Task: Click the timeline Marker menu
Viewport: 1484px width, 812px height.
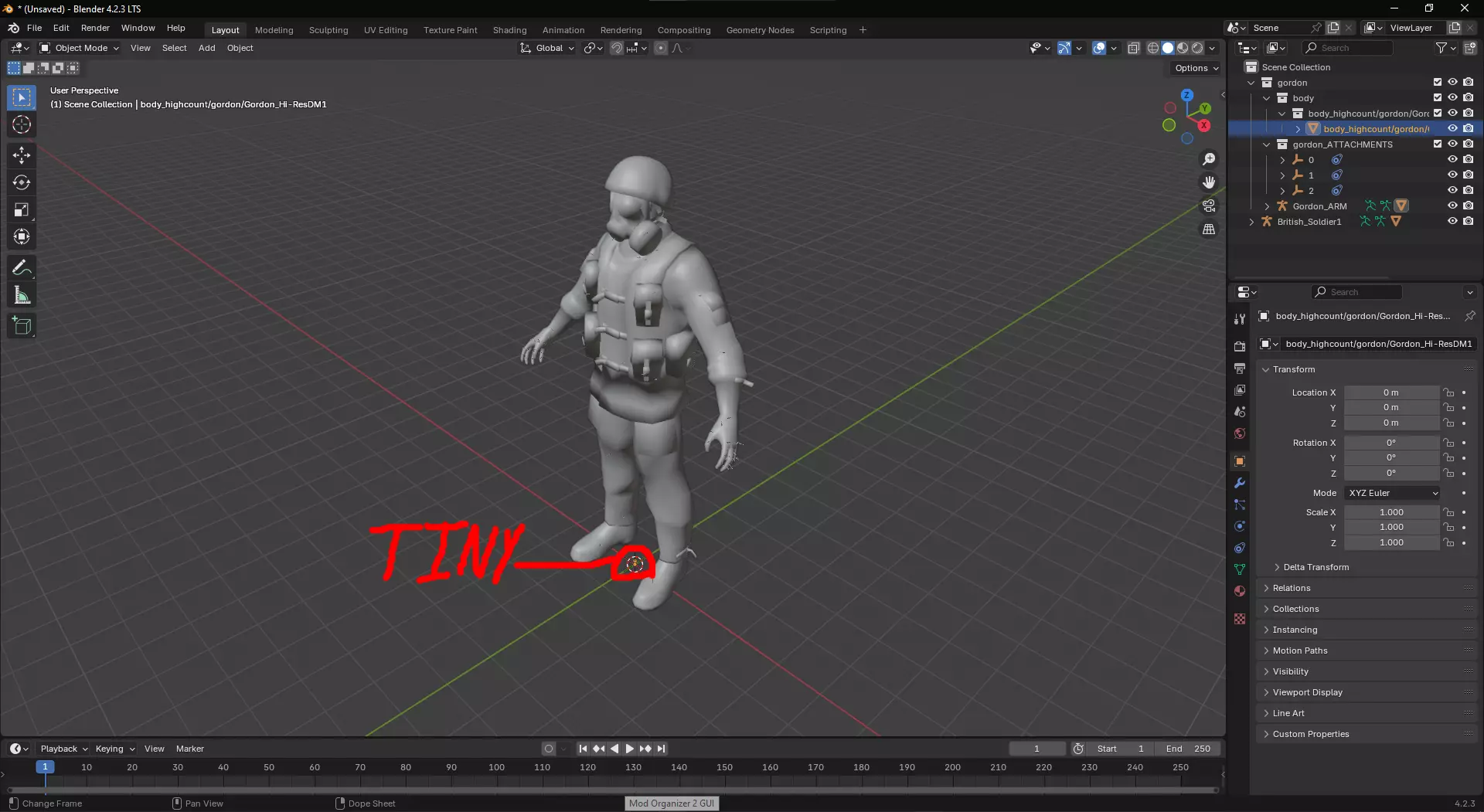Action: pos(189,749)
